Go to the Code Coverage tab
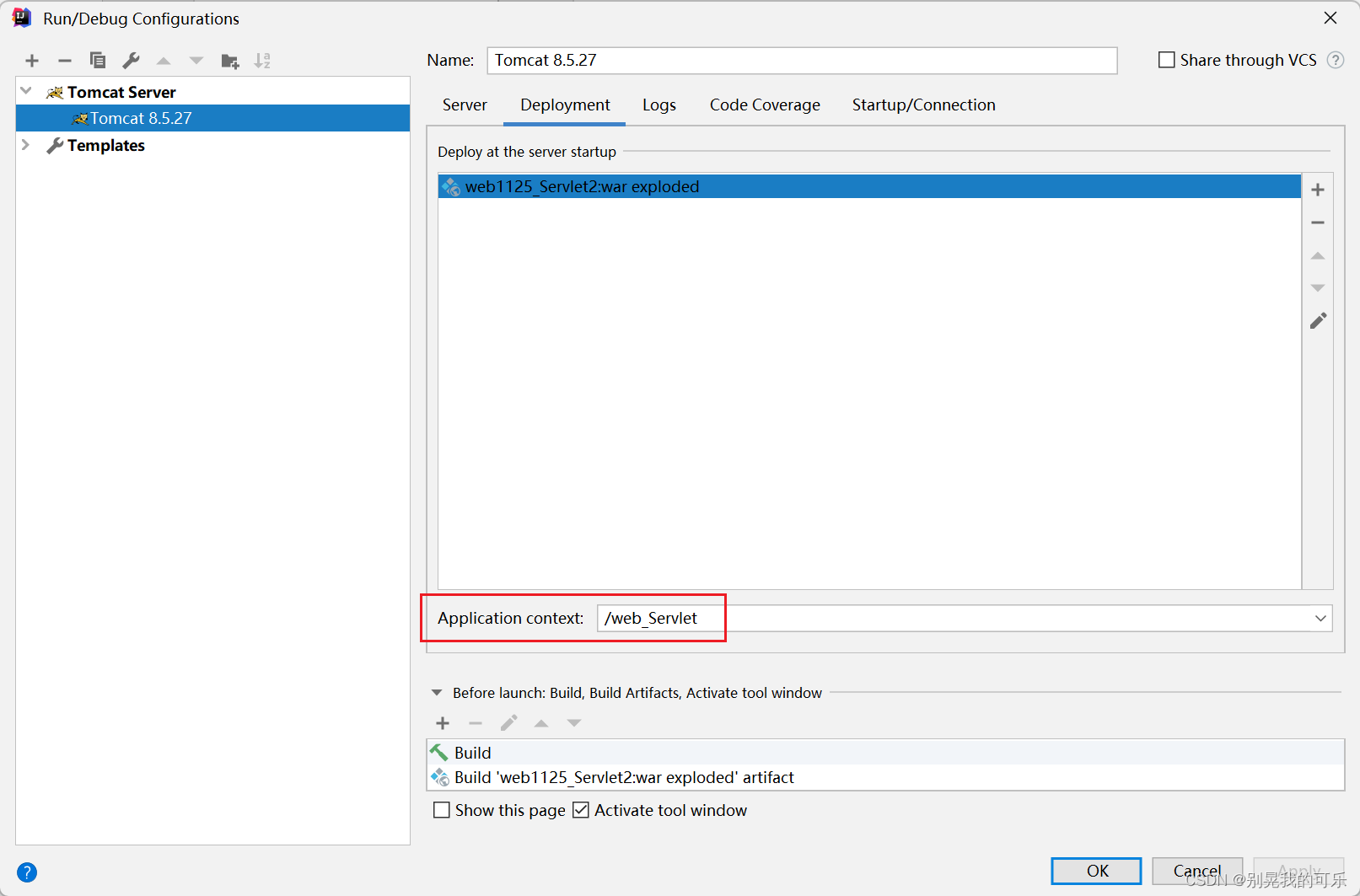Screen dimensions: 1360x896 (765, 105)
